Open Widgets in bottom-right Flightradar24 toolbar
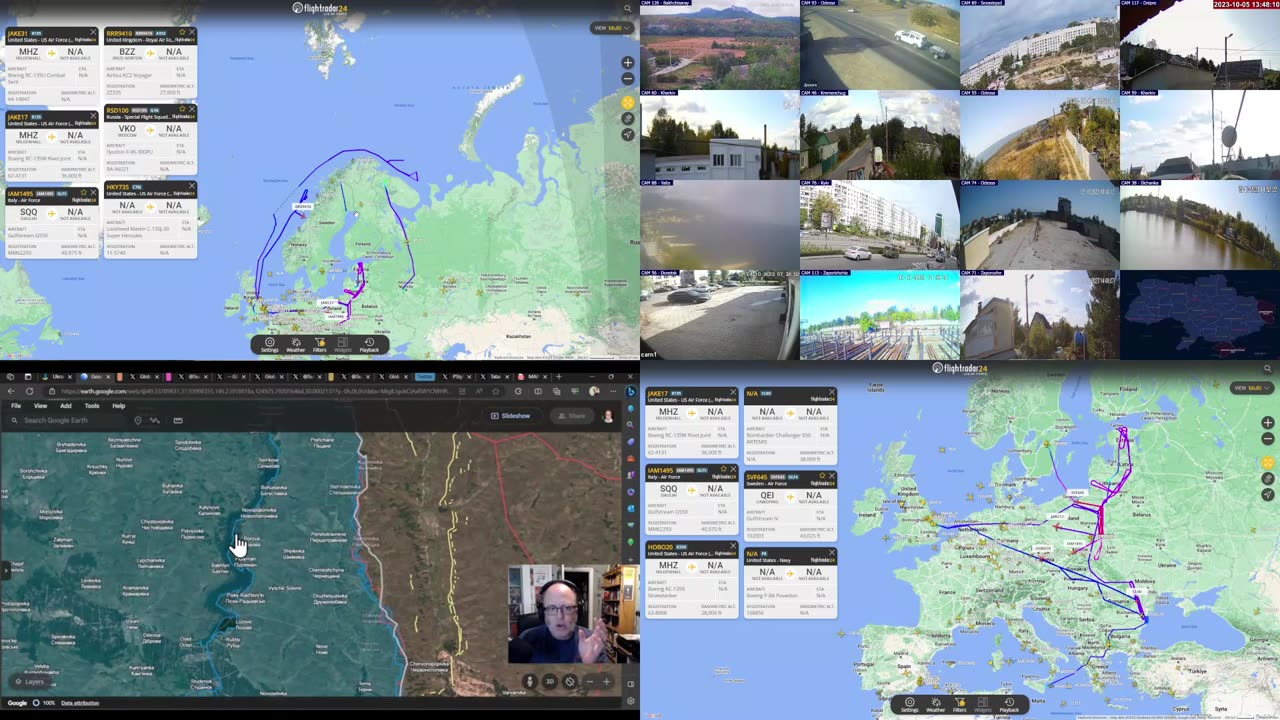The width and height of the screenshot is (1280, 720). click(x=983, y=704)
